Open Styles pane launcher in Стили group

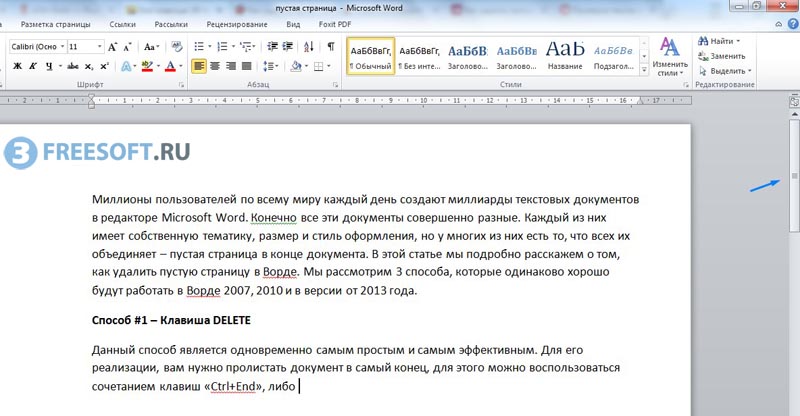pos(686,85)
